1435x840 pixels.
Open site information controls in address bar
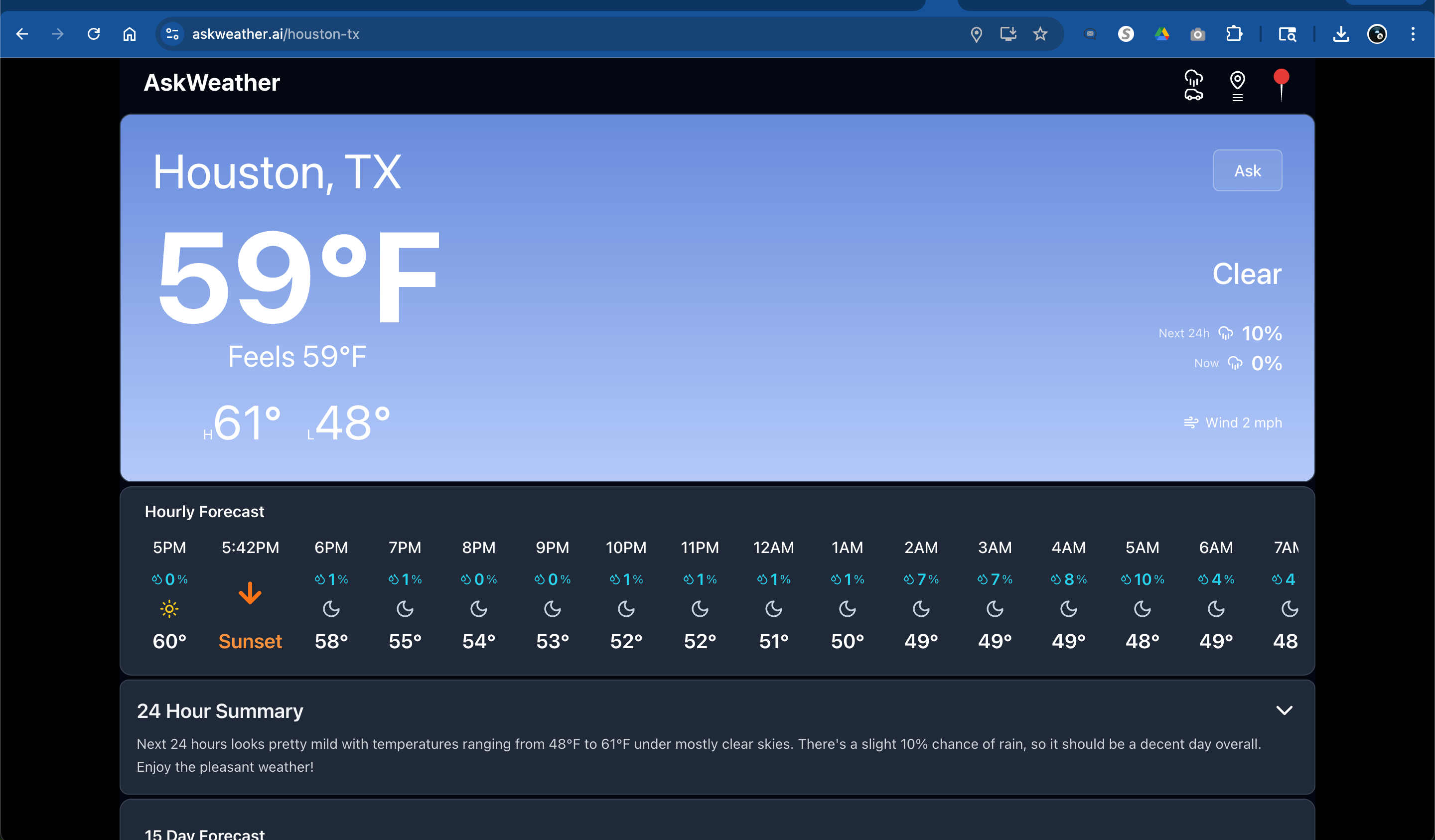tap(172, 34)
